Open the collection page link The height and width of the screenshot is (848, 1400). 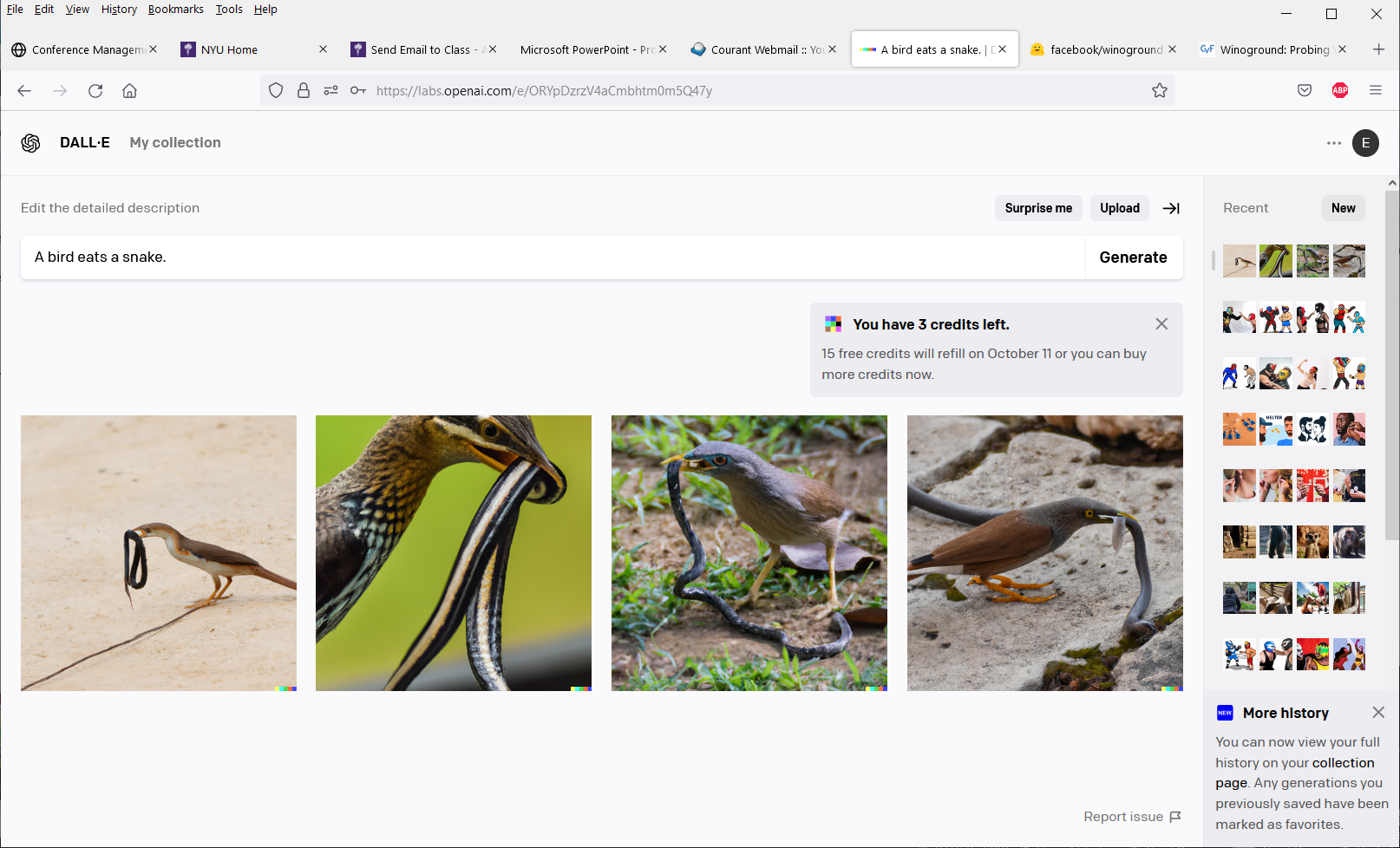pyautogui.click(x=1343, y=763)
